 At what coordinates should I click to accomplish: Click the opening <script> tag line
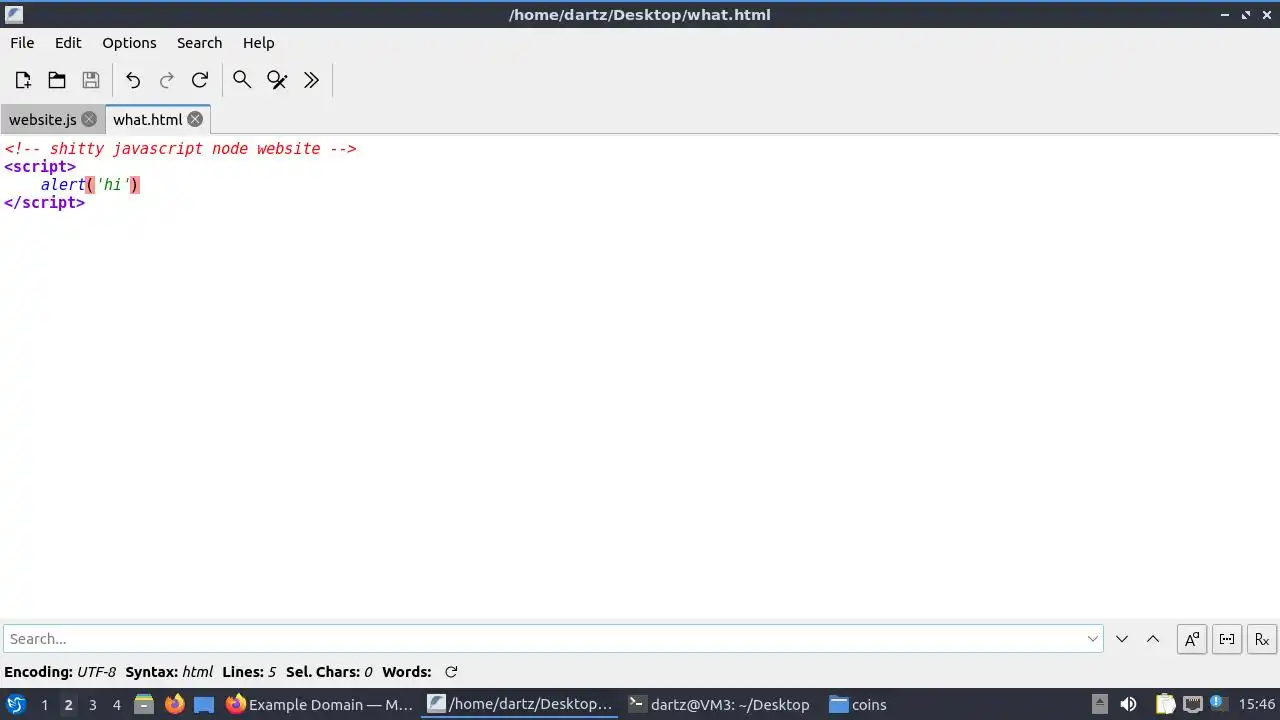pyautogui.click(x=40, y=167)
